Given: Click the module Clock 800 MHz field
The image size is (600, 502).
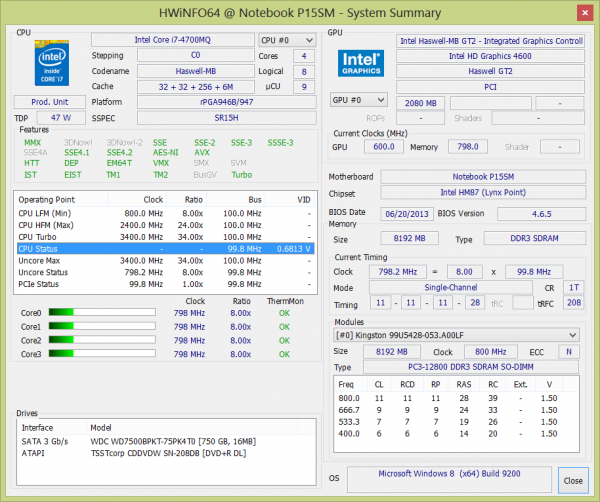Looking at the screenshot, I should [491, 352].
